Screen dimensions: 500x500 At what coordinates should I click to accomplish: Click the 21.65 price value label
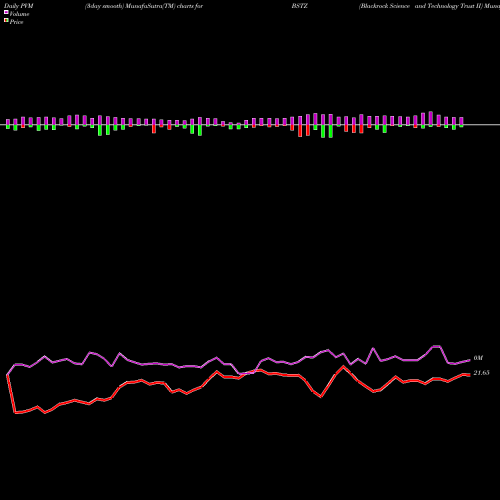(x=481, y=373)
